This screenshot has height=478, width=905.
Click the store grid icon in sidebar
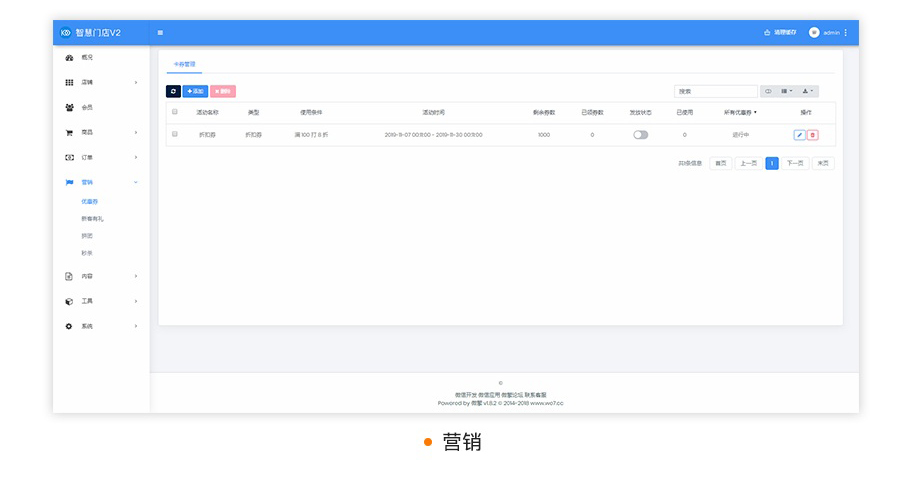point(69,83)
